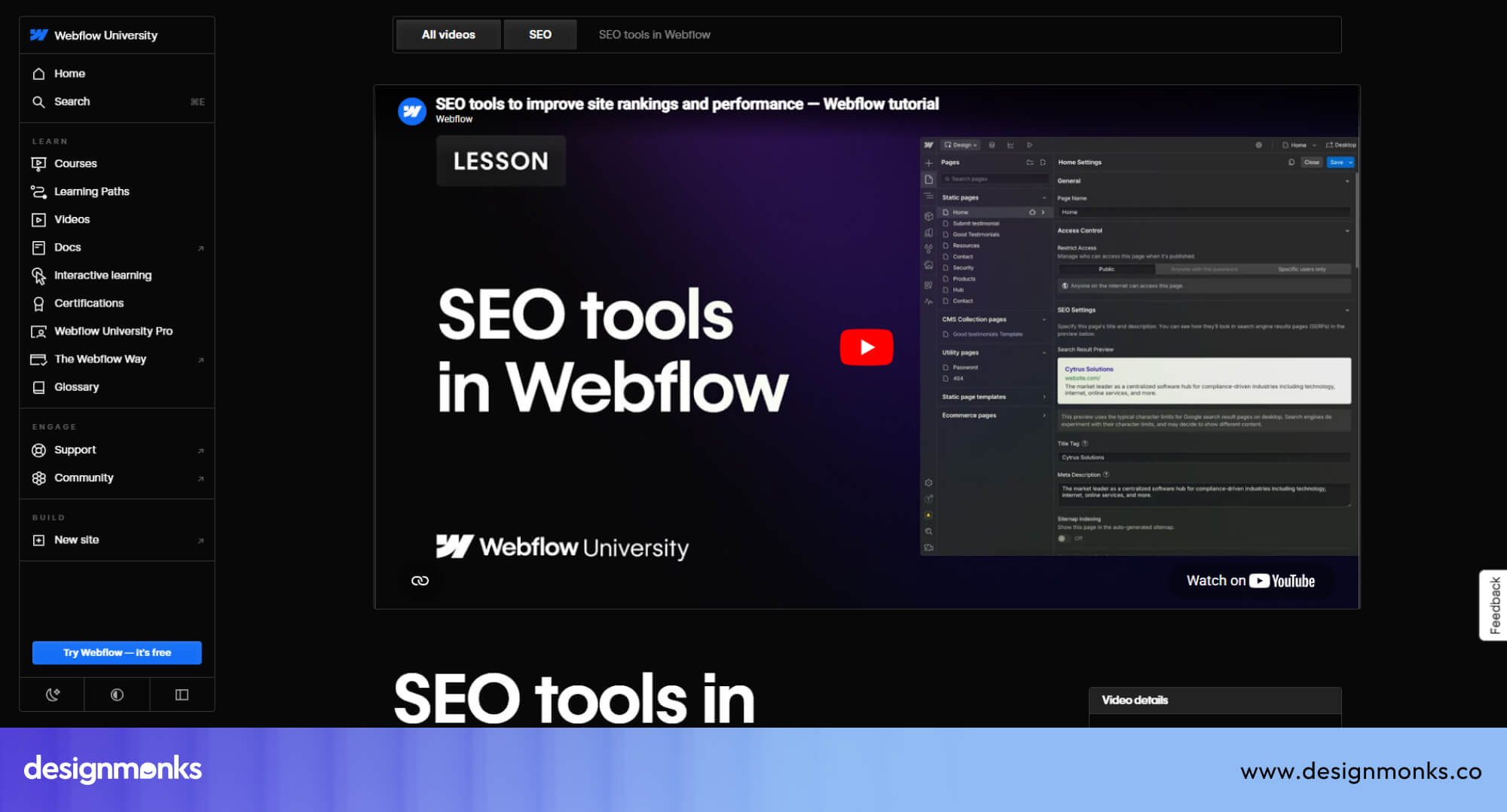
Task: Go to Certifications
Action: 117,303
